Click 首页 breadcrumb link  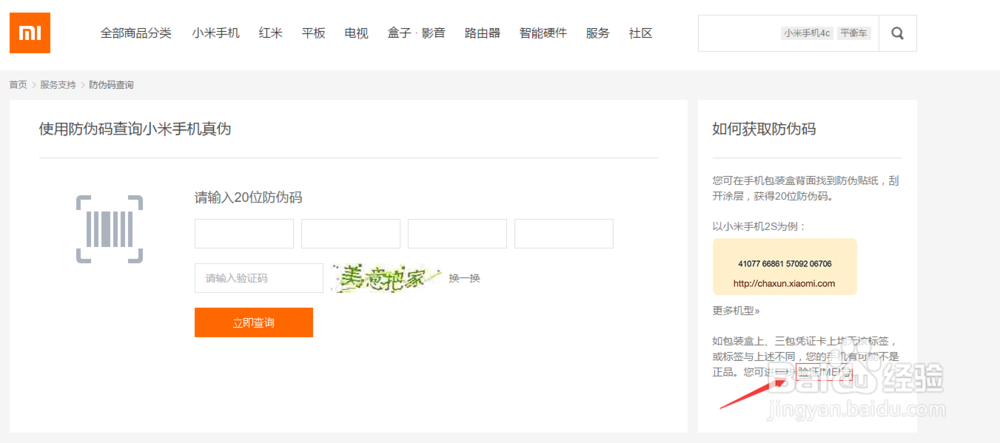[18, 85]
